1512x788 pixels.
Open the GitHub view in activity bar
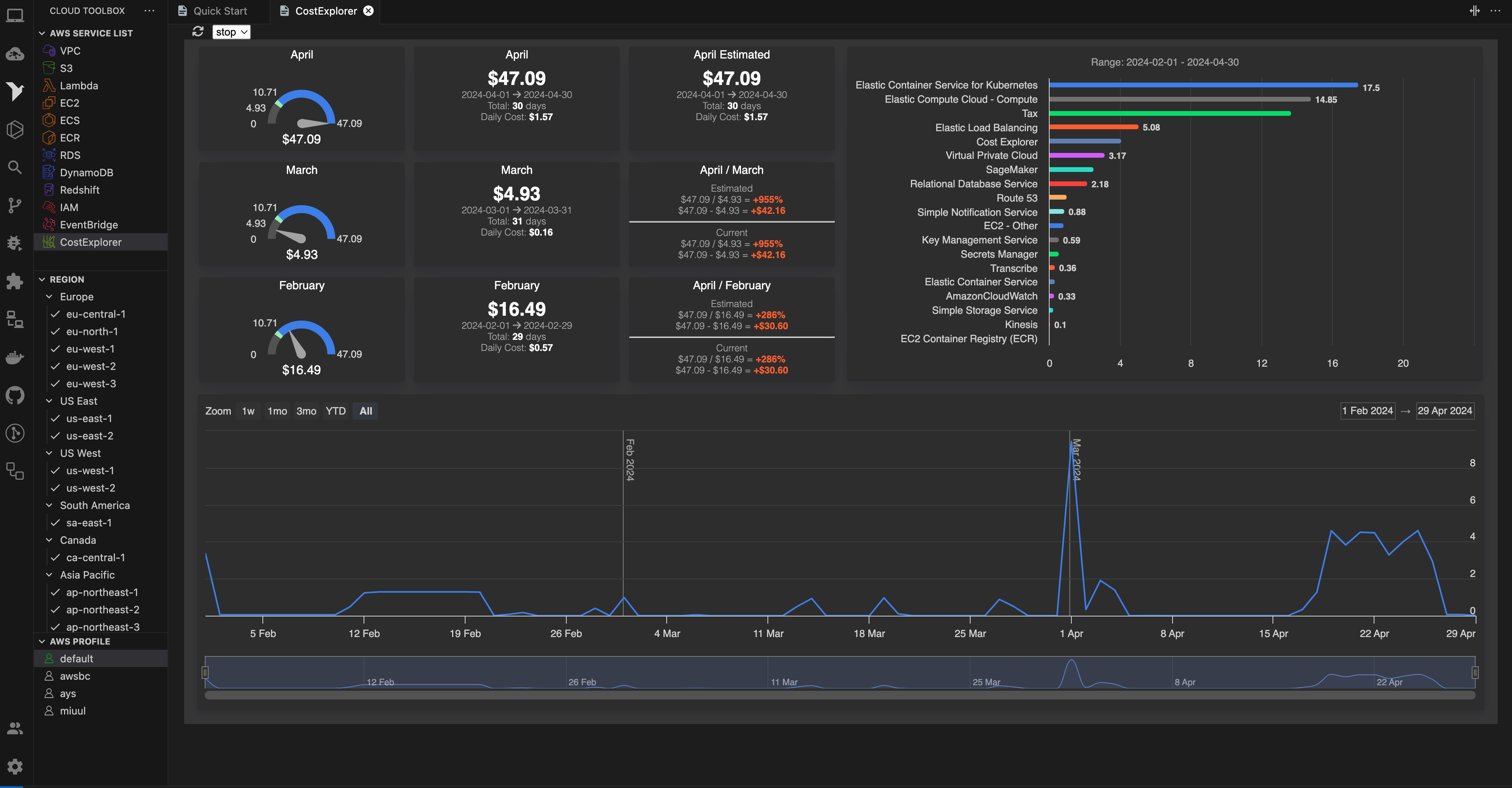point(15,395)
